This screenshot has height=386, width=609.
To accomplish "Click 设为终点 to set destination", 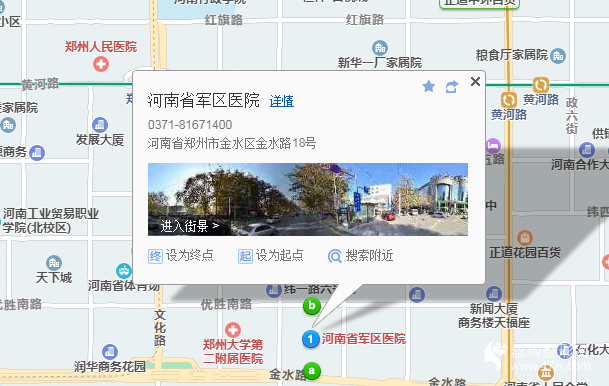I will pos(181,256).
